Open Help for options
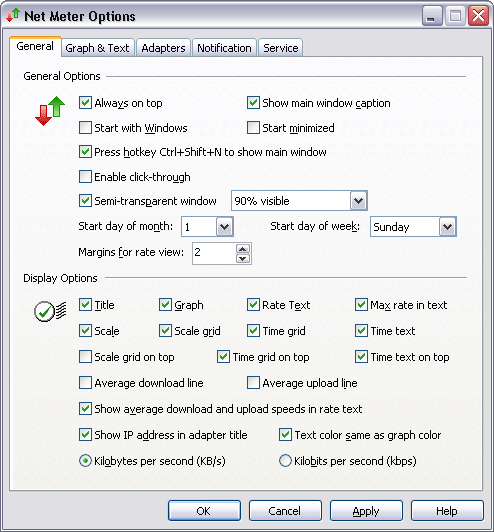 (x=447, y=511)
